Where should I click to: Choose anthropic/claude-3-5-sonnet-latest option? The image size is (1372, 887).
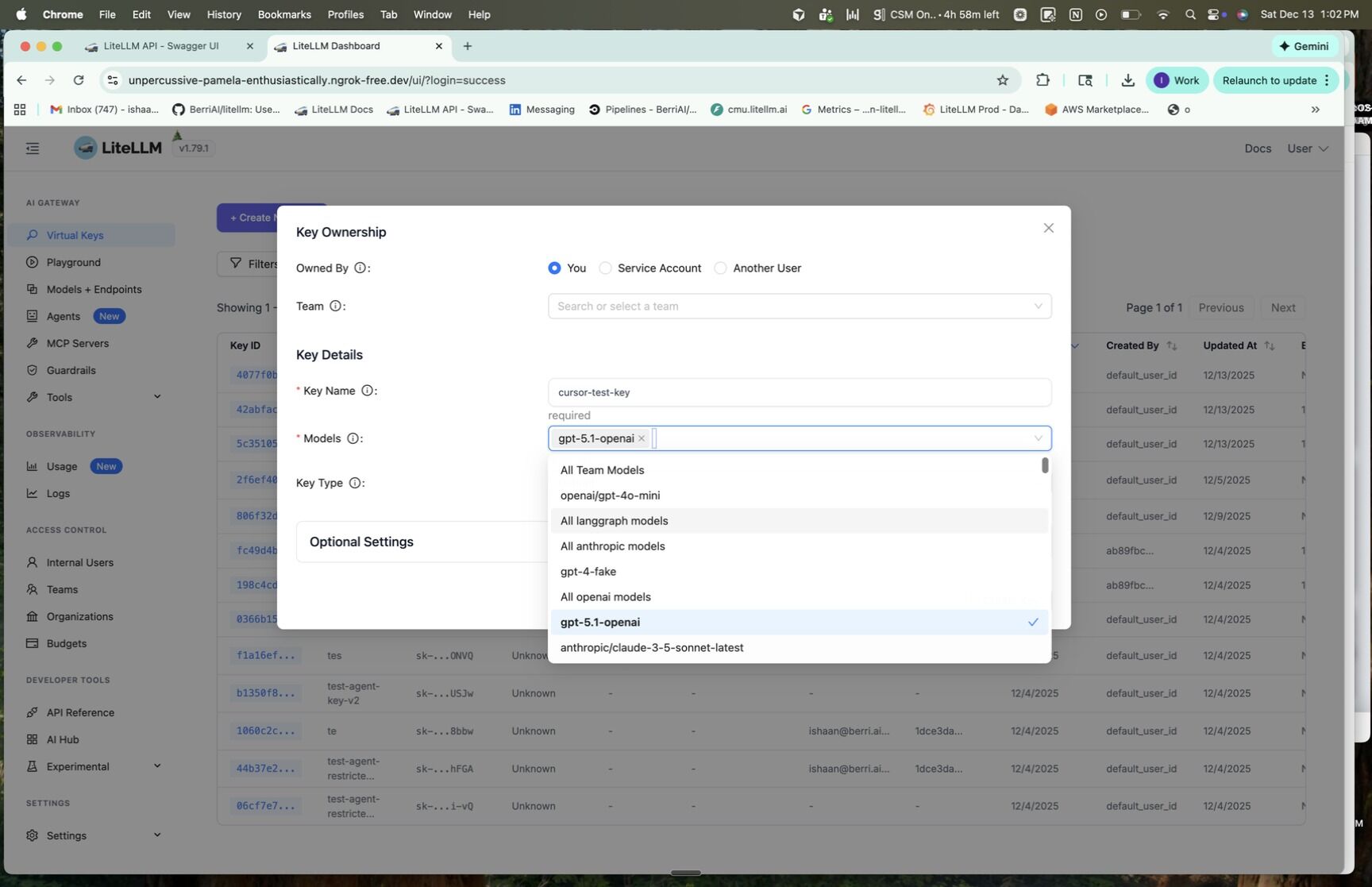(x=800, y=648)
